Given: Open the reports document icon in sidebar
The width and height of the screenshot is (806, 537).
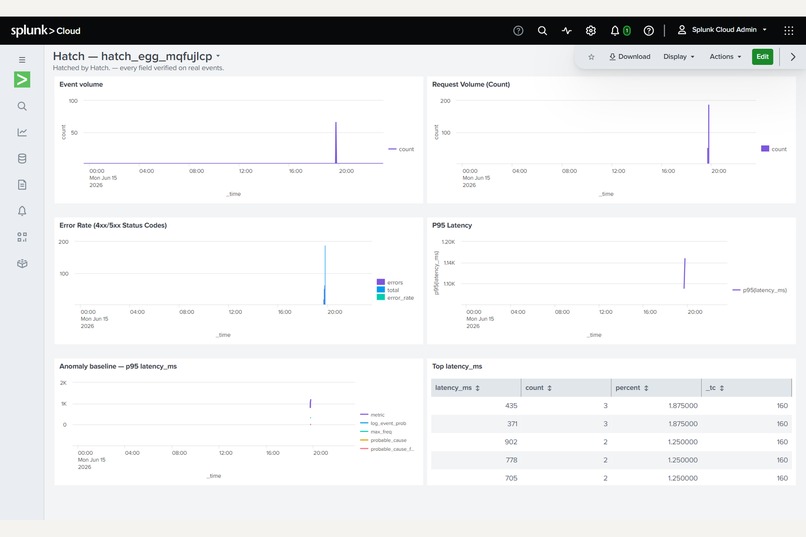Looking at the screenshot, I should (22, 185).
